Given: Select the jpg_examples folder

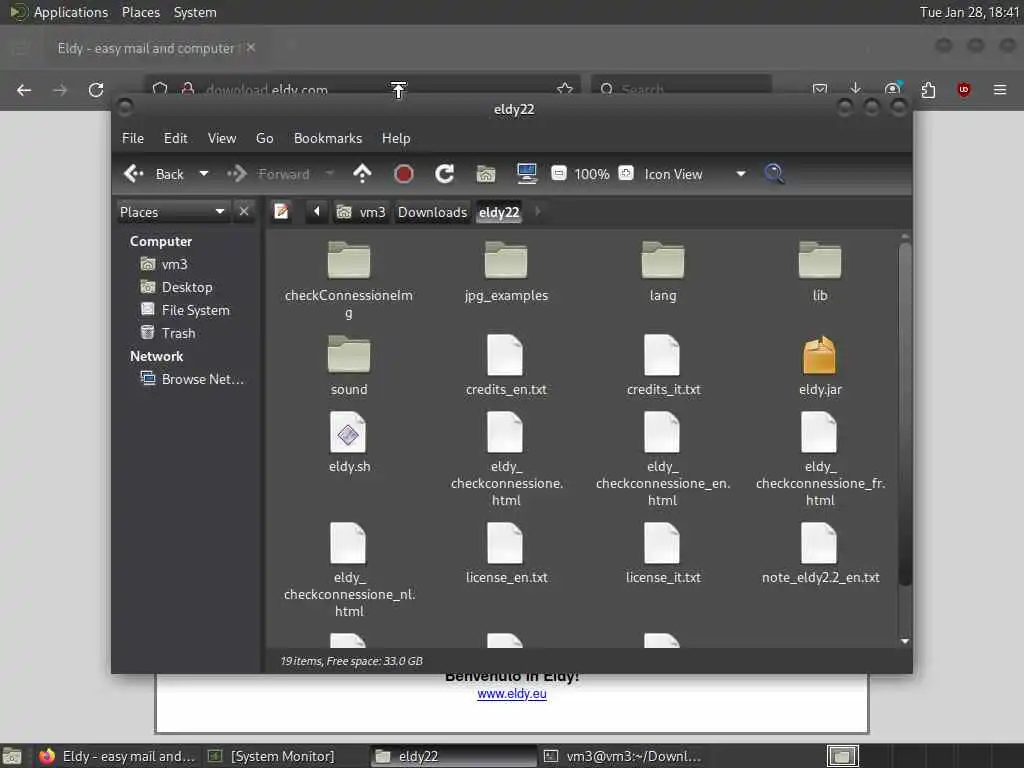Looking at the screenshot, I should [506, 271].
